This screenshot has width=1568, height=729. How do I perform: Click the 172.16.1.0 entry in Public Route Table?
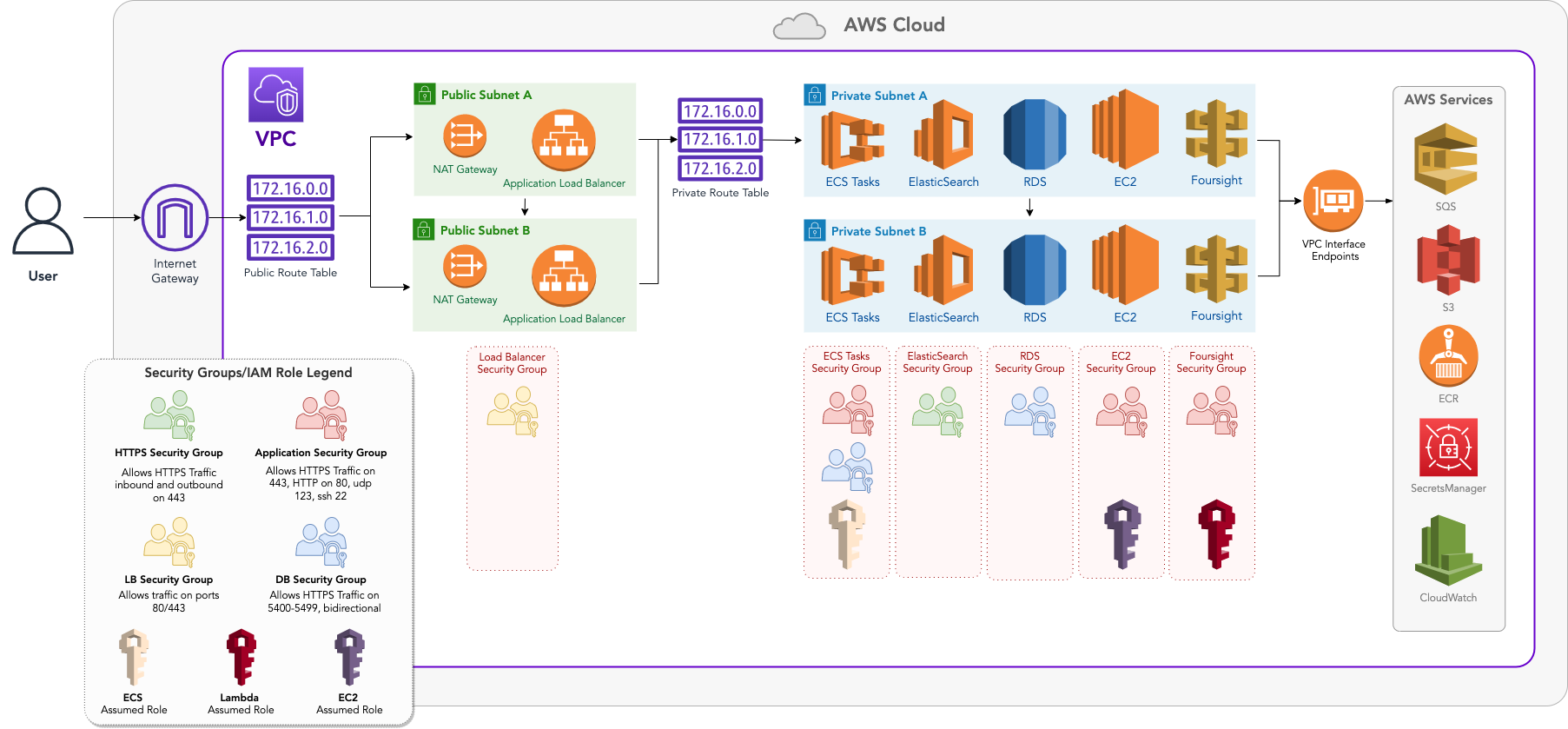[290, 217]
